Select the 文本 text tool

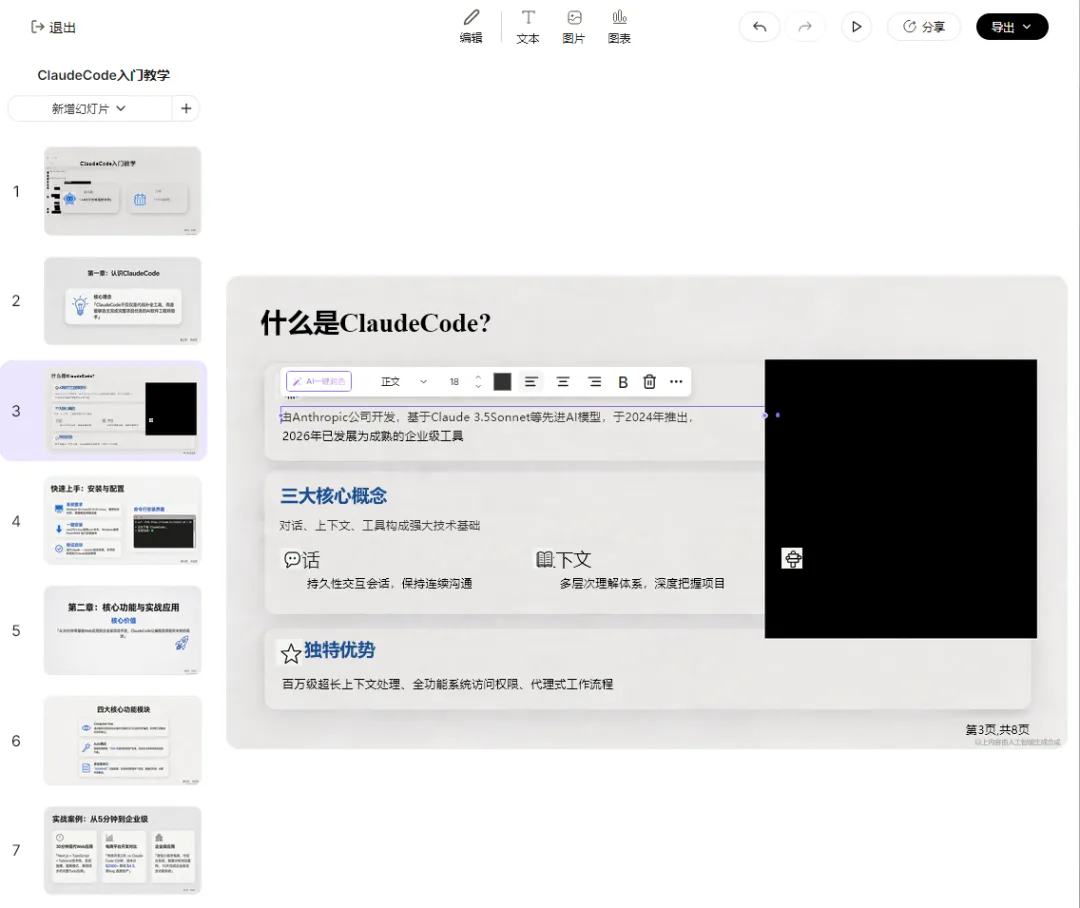528,27
